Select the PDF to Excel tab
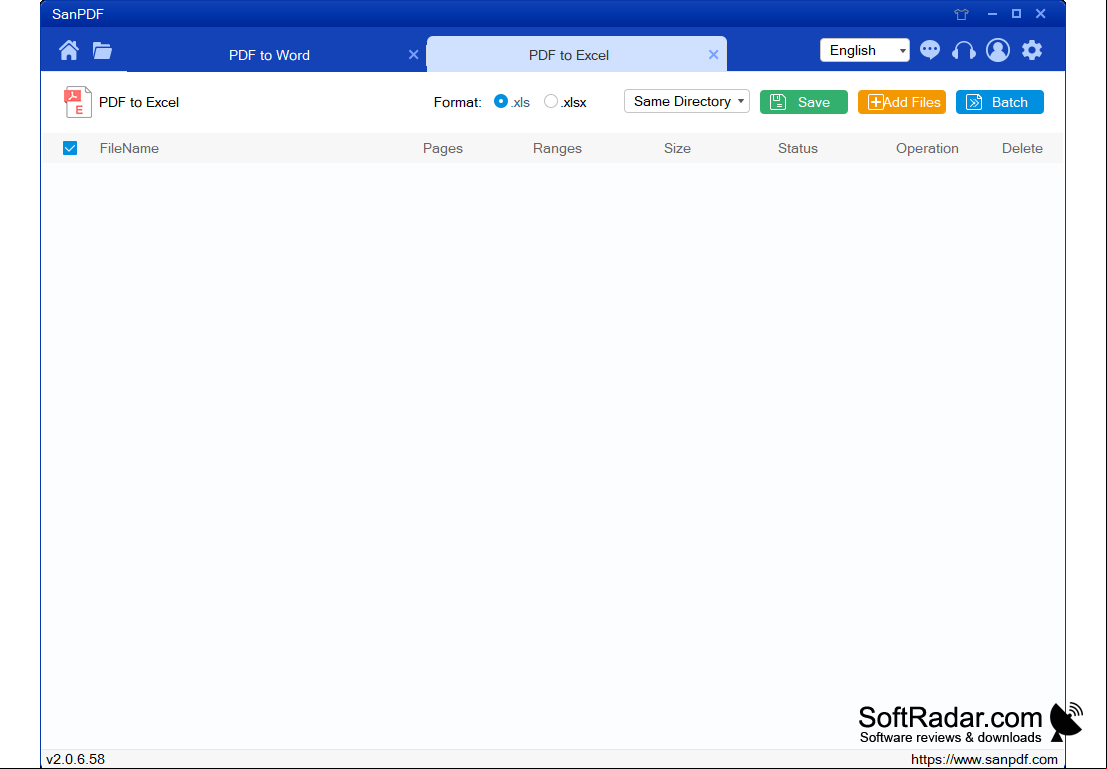 (568, 55)
